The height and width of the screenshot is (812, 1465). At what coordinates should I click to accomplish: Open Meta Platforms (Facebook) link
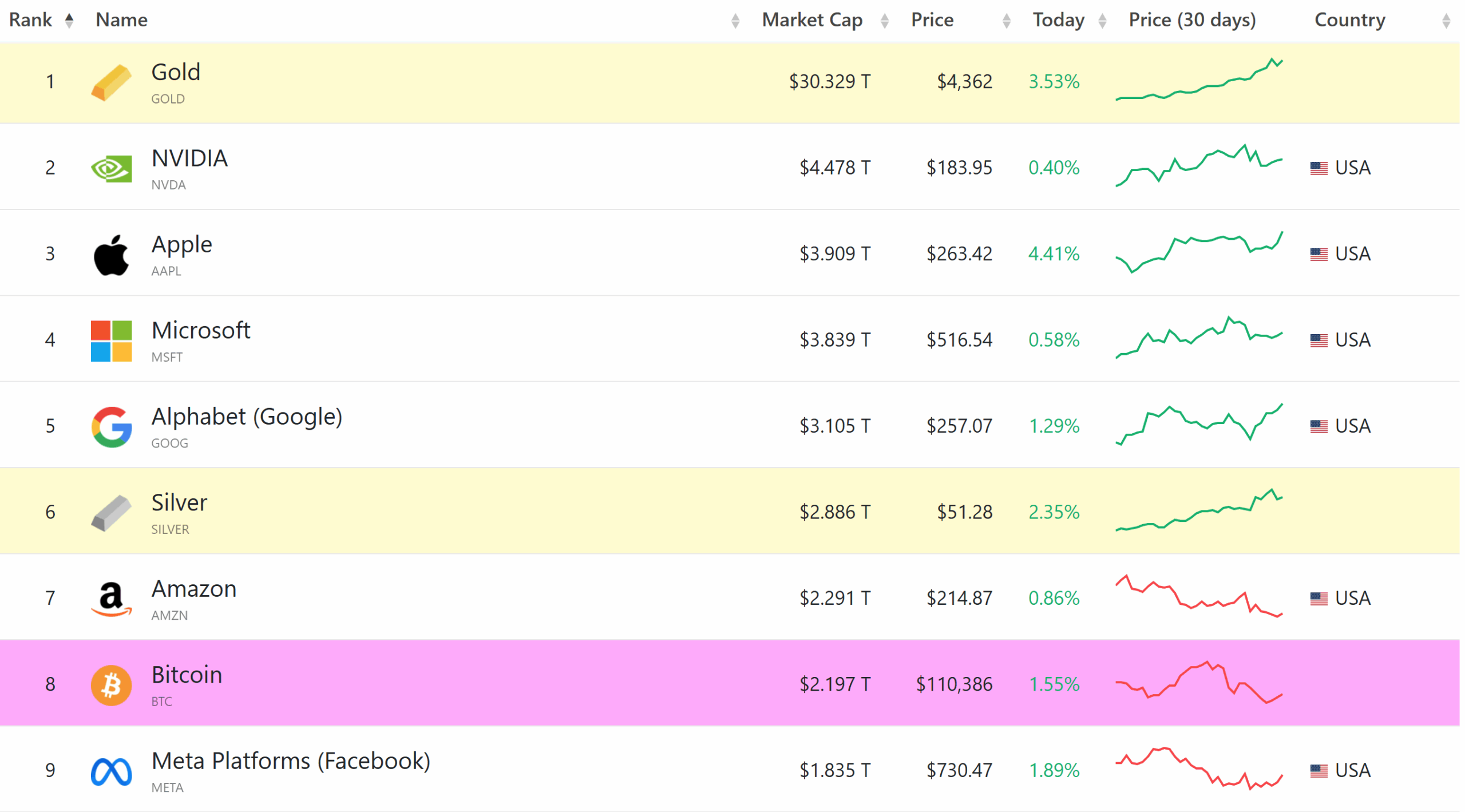291,761
